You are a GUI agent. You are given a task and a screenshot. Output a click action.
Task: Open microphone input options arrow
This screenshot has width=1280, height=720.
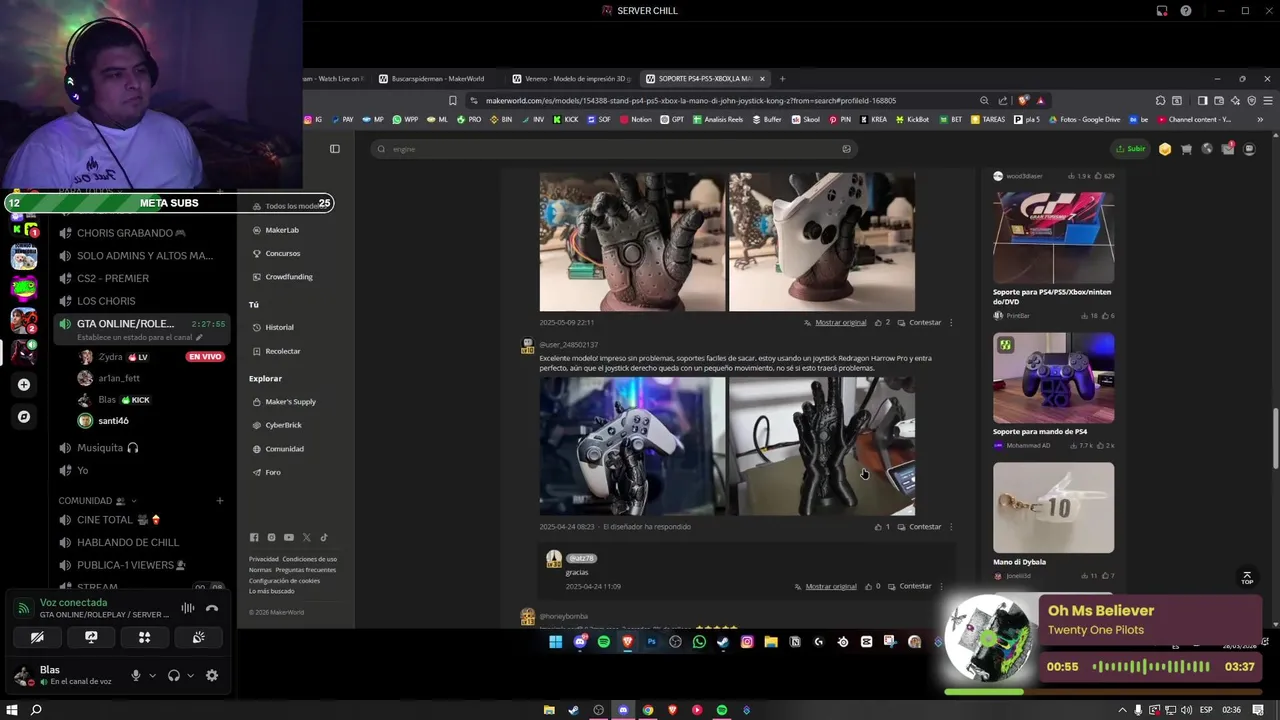152,676
